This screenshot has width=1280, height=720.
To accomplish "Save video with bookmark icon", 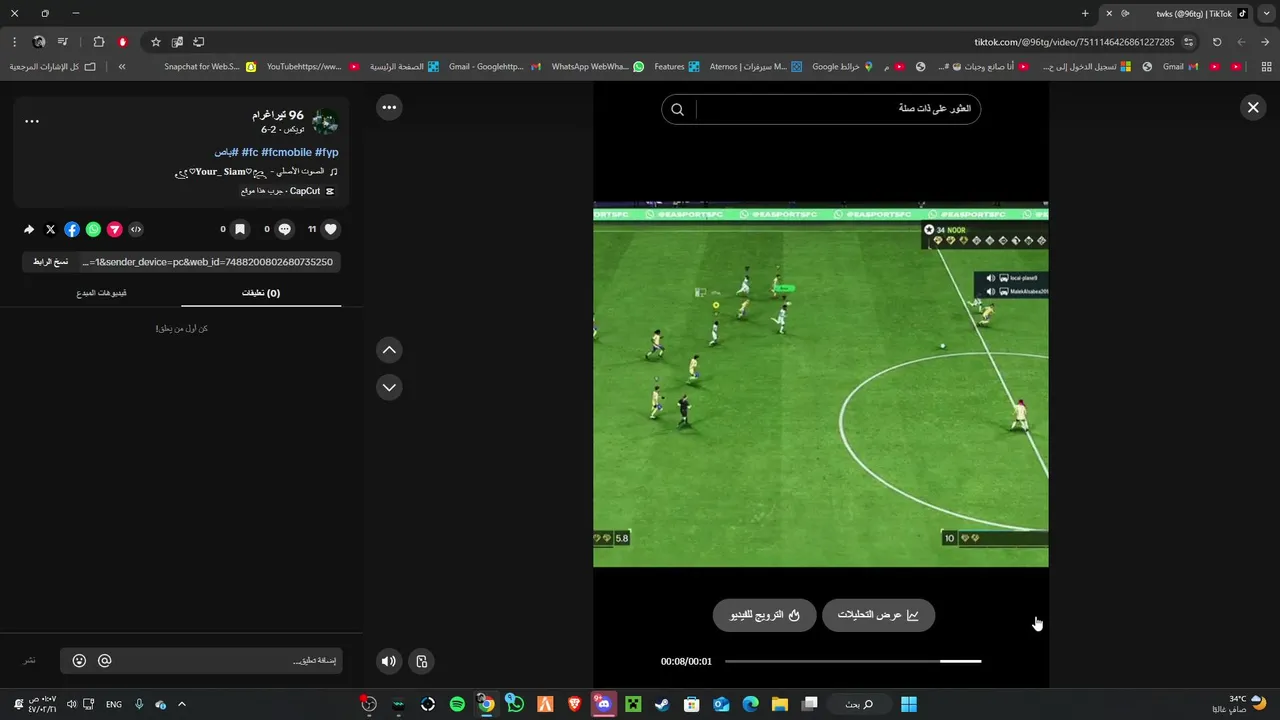I will (x=240, y=229).
